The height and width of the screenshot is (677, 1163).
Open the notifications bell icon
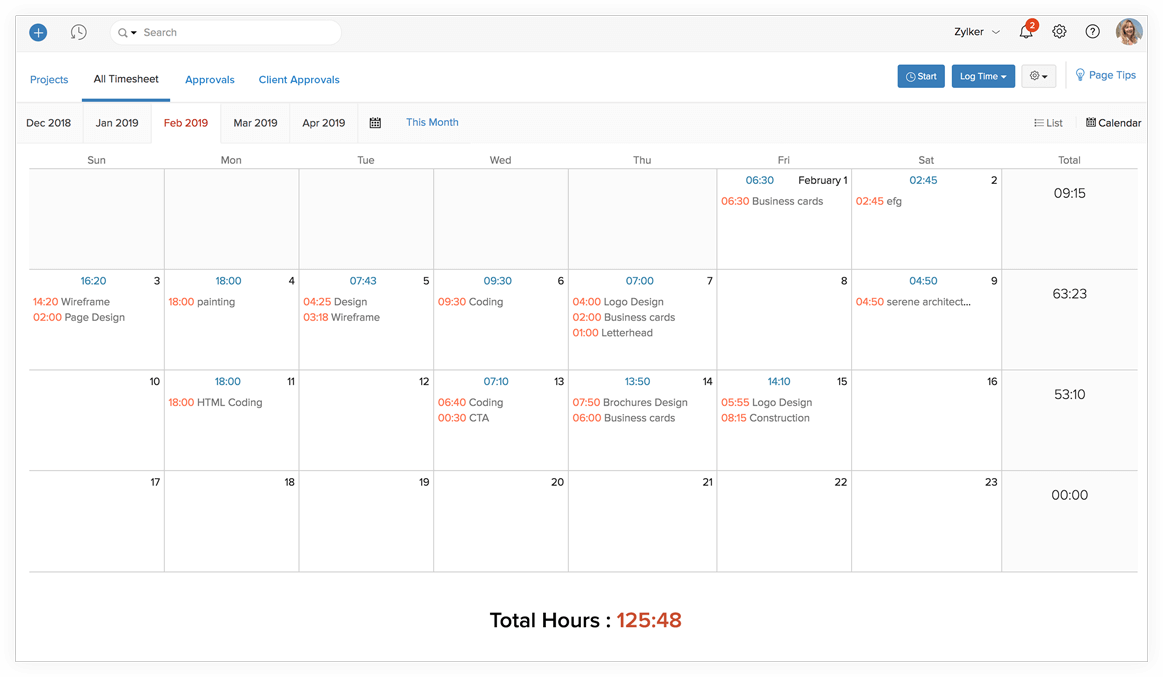tap(1027, 31)
